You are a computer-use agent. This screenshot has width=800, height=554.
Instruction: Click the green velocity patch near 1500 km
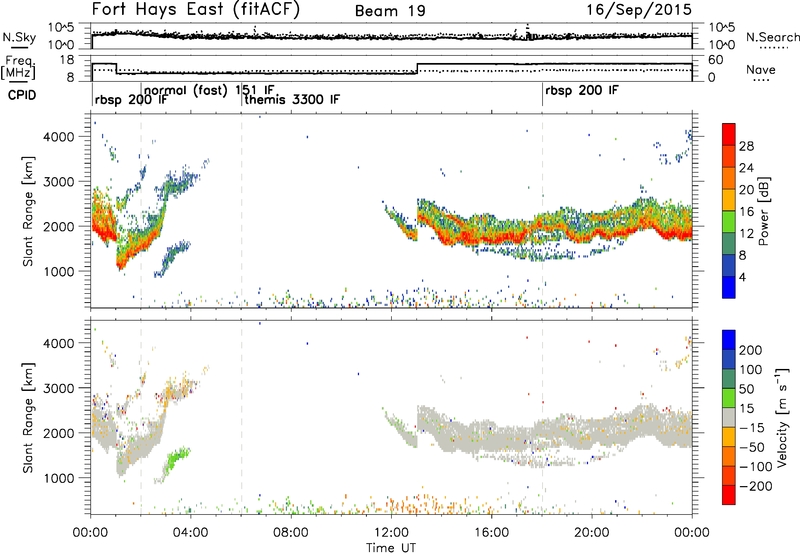[176, 459]
